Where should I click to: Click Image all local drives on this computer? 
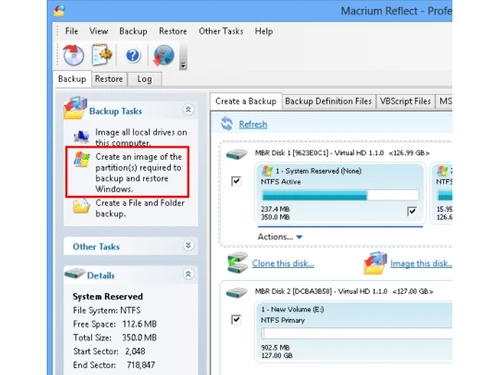point(141,137)
